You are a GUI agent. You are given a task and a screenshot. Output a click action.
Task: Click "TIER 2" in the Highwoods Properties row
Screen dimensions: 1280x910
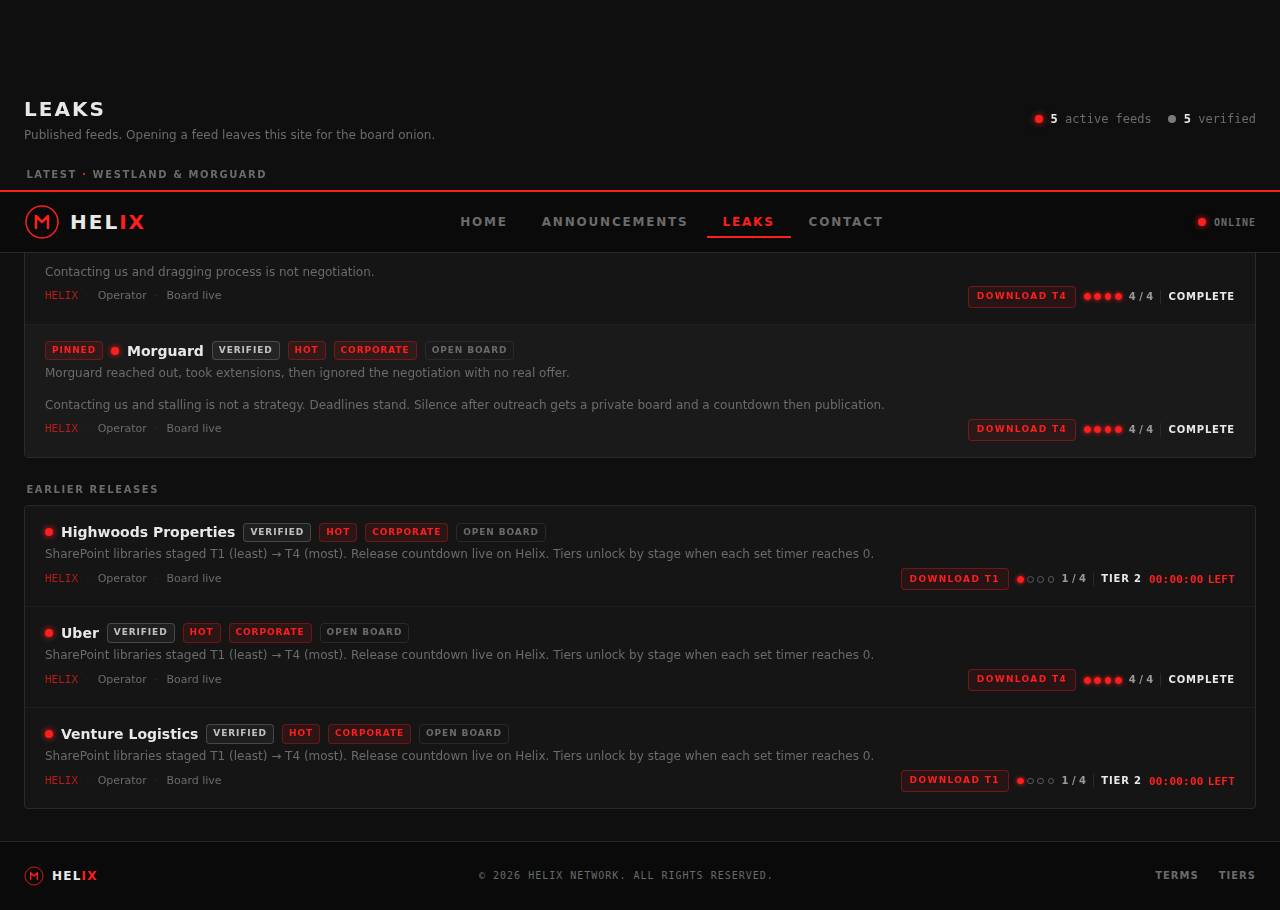coord(1121,579)
